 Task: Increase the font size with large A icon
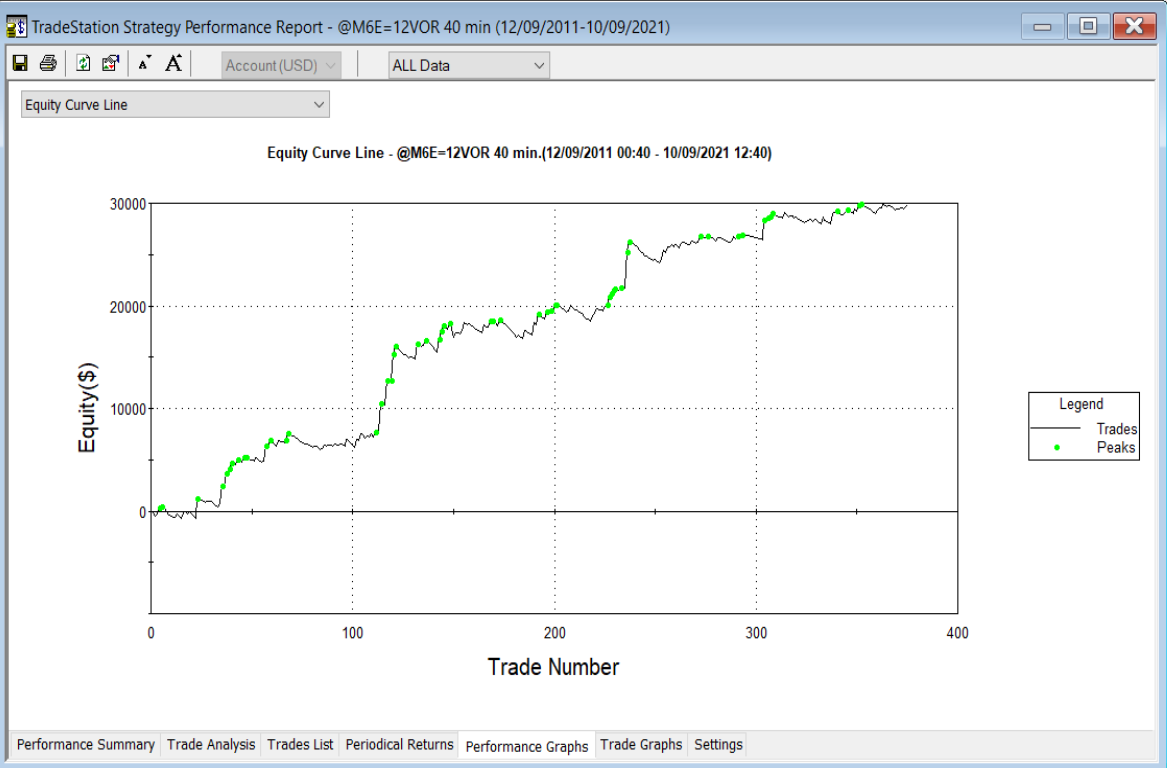coord(173,63)
